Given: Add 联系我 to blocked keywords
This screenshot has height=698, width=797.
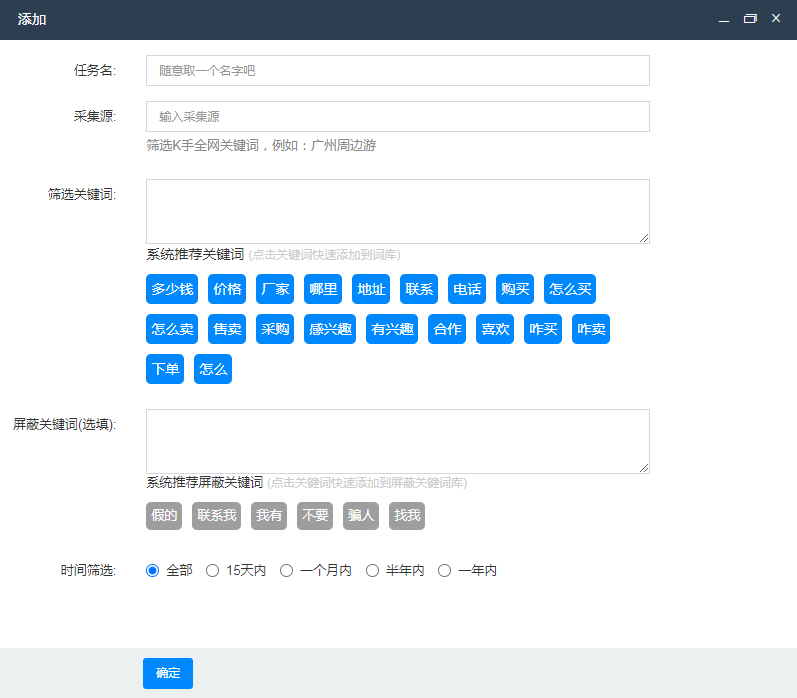Looking at the screenshot, I should (217, 516).
